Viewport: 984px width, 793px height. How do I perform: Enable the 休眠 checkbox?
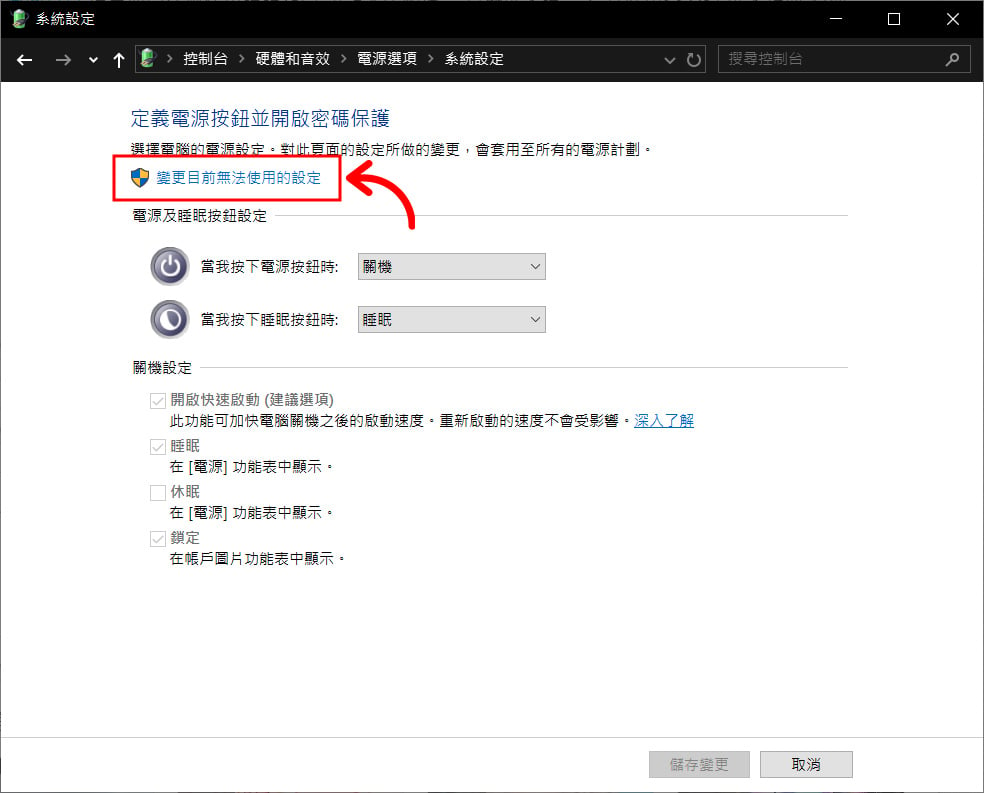(158, 493)
